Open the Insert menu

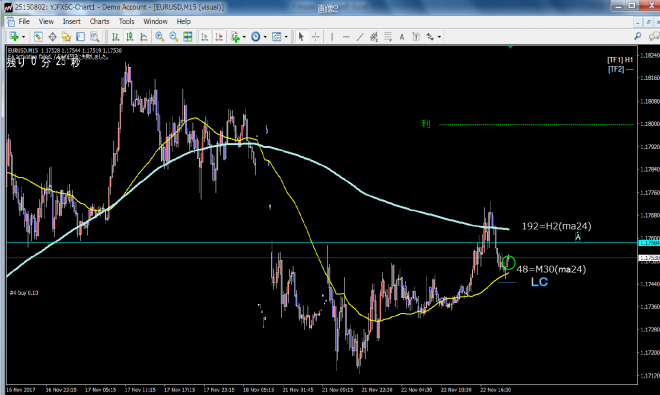pyautogui.click(x=72, y=21)
